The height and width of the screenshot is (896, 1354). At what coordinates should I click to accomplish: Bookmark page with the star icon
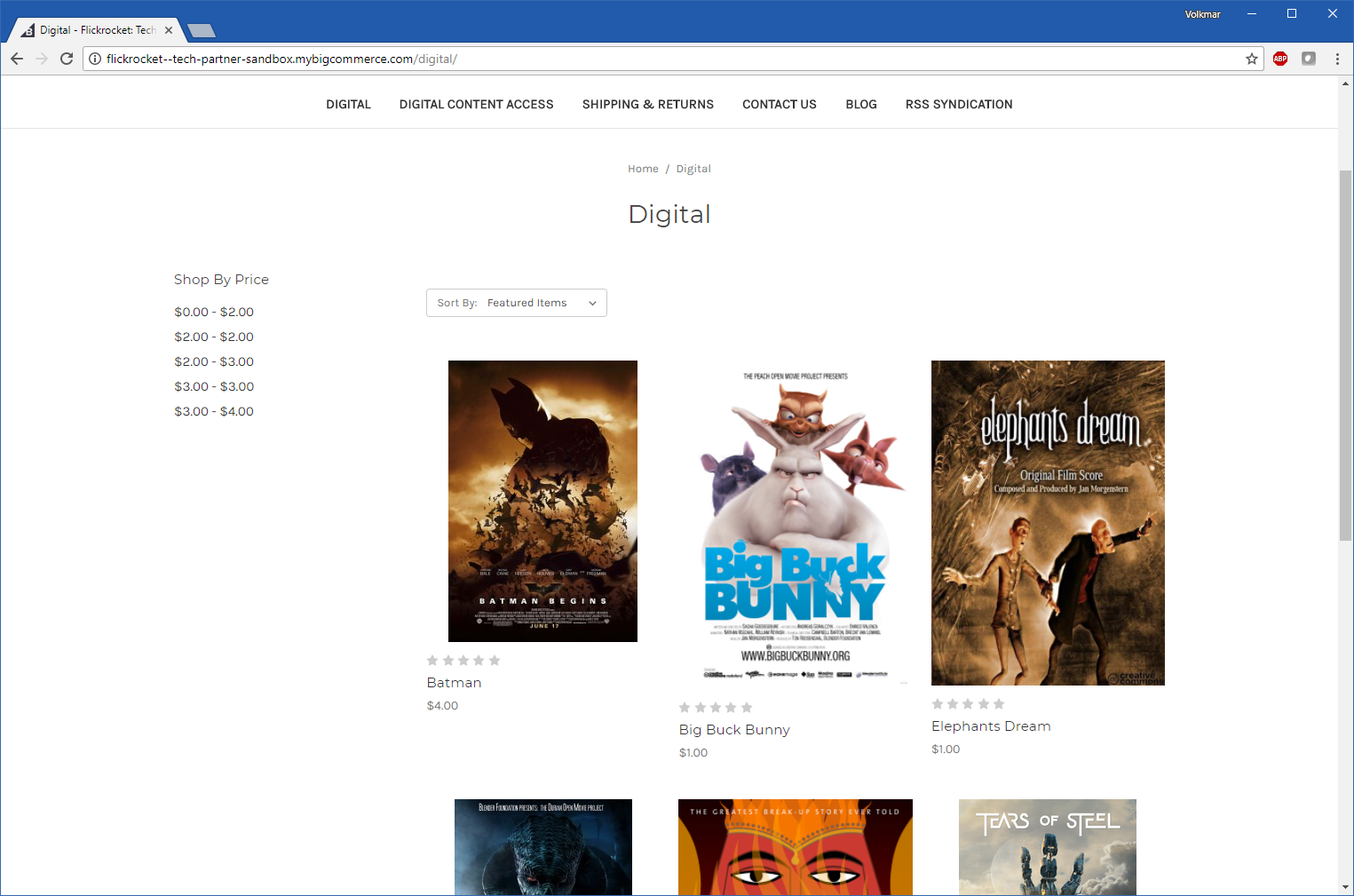[1252, 59]
